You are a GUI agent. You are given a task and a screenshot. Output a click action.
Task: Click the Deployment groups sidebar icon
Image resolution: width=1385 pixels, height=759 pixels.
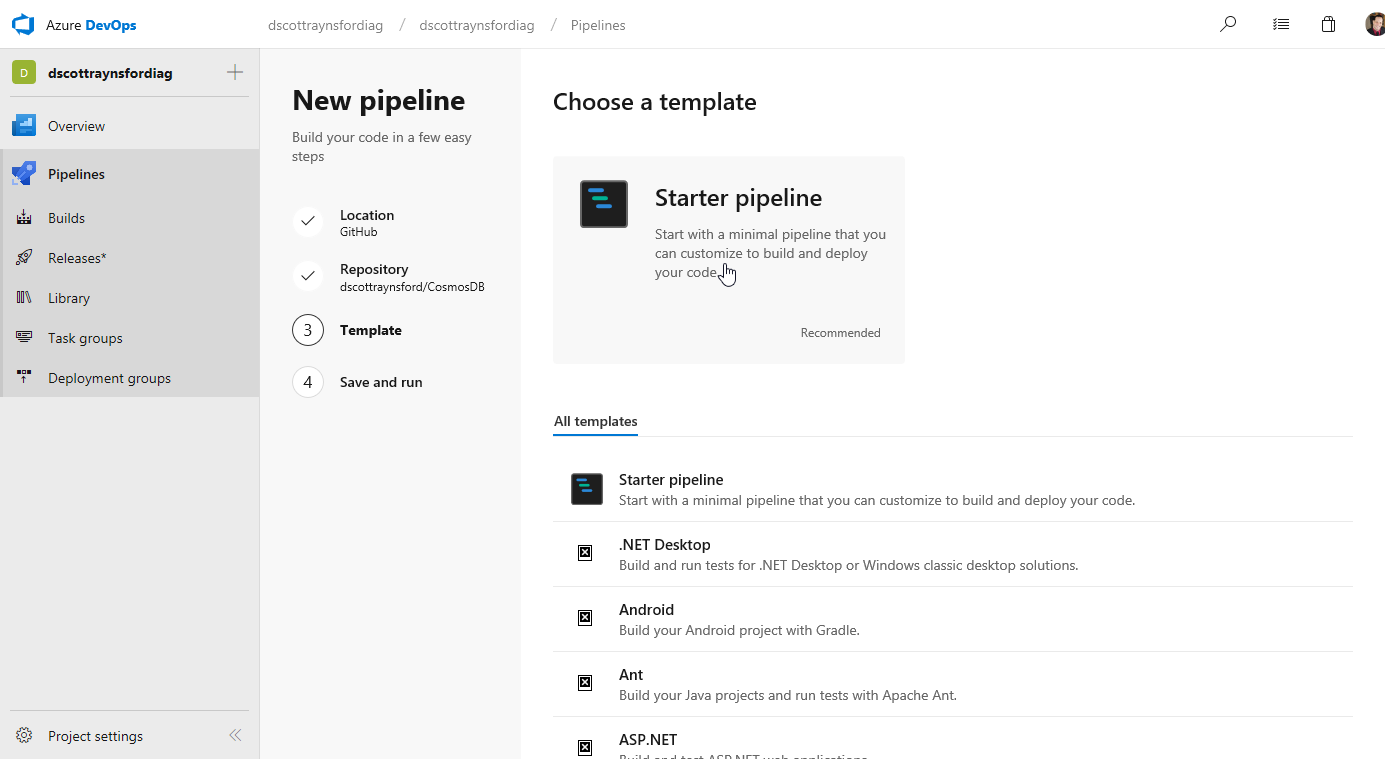[x=24, y=378]
